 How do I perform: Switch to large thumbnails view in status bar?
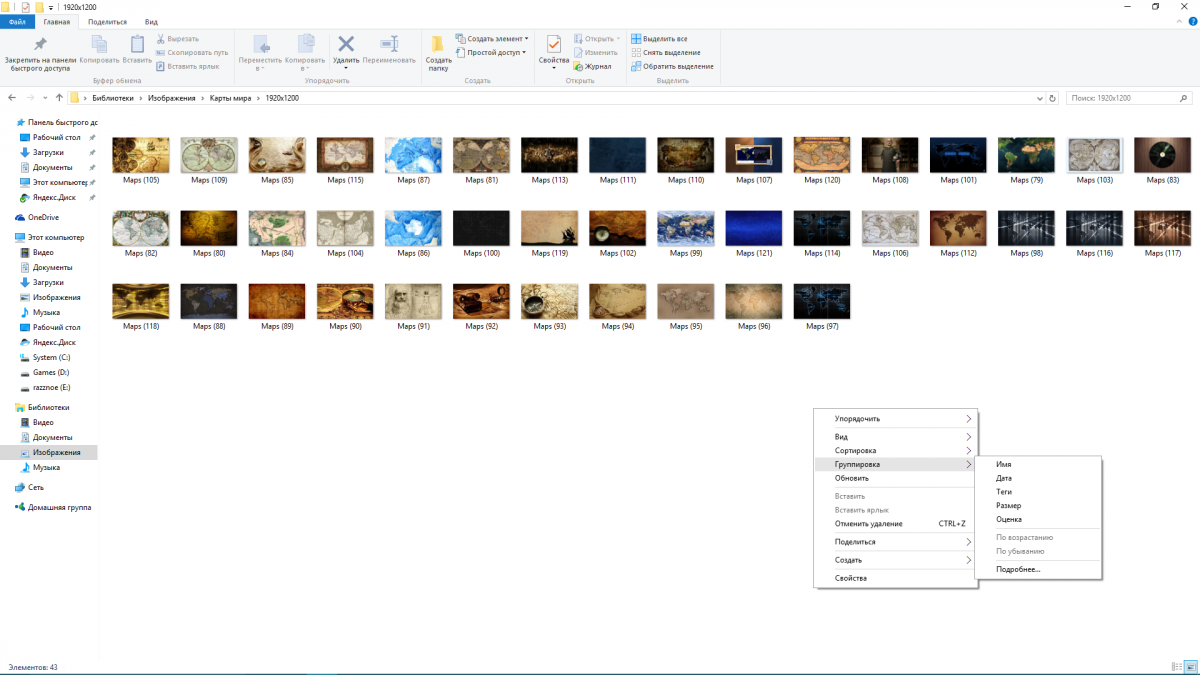coord(1190,666)
